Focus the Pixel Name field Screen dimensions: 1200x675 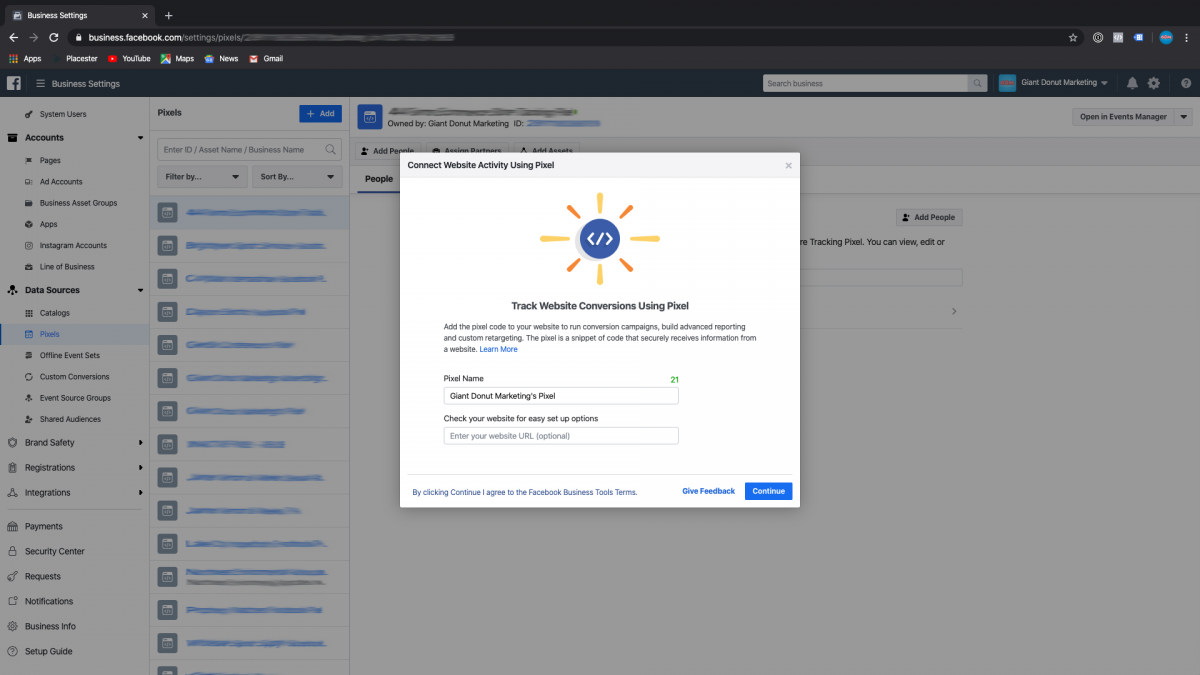point(561,396)
